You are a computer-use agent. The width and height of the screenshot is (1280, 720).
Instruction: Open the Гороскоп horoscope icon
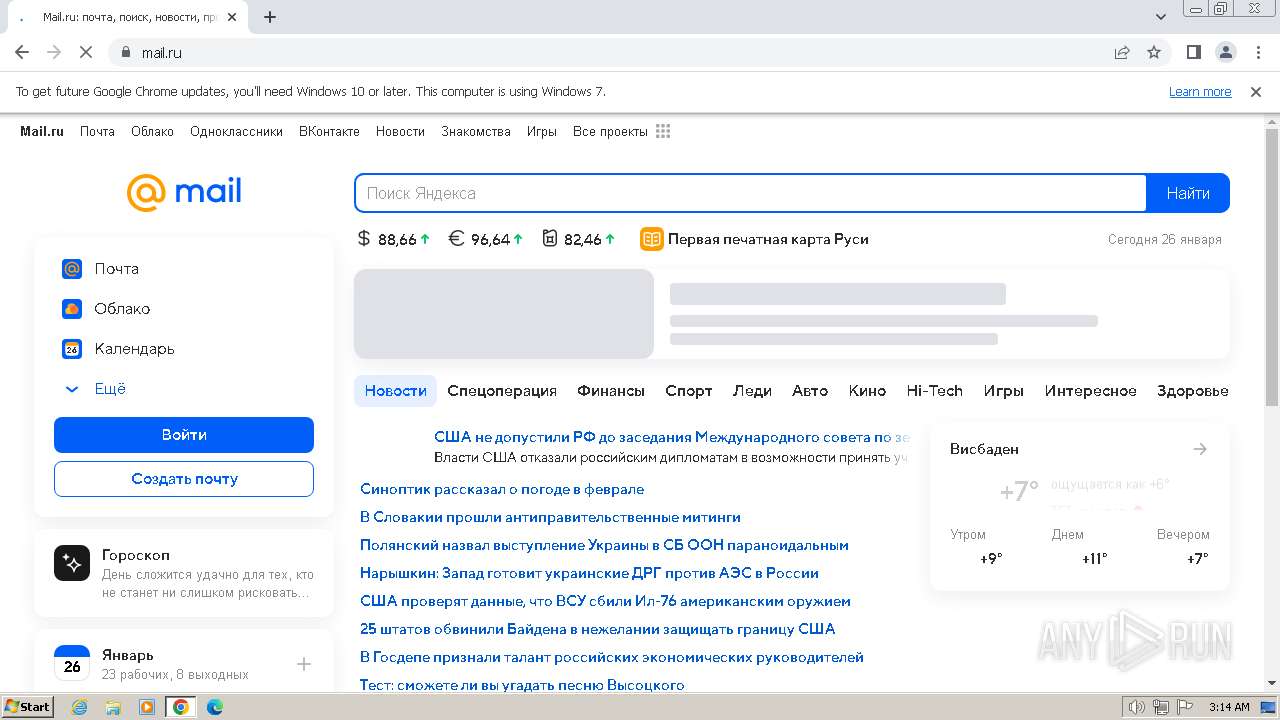click(x=72, y=563)
